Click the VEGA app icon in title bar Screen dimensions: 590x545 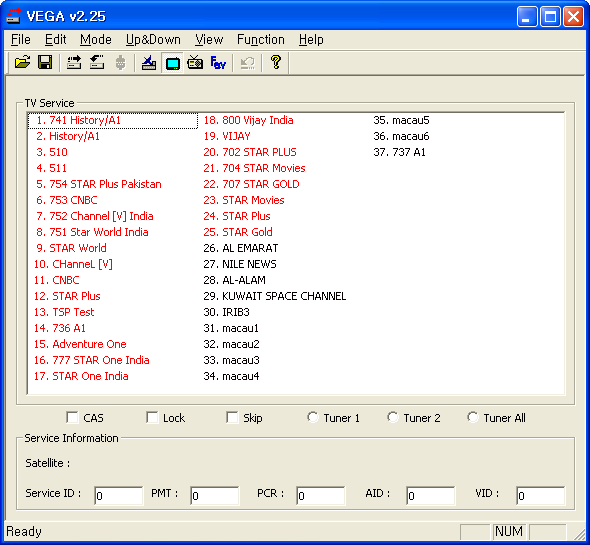point(13,16)
